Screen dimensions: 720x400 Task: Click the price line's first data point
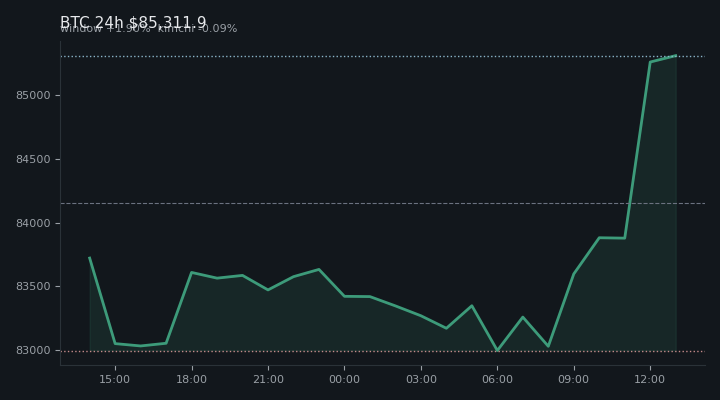[x=89, y=257]
